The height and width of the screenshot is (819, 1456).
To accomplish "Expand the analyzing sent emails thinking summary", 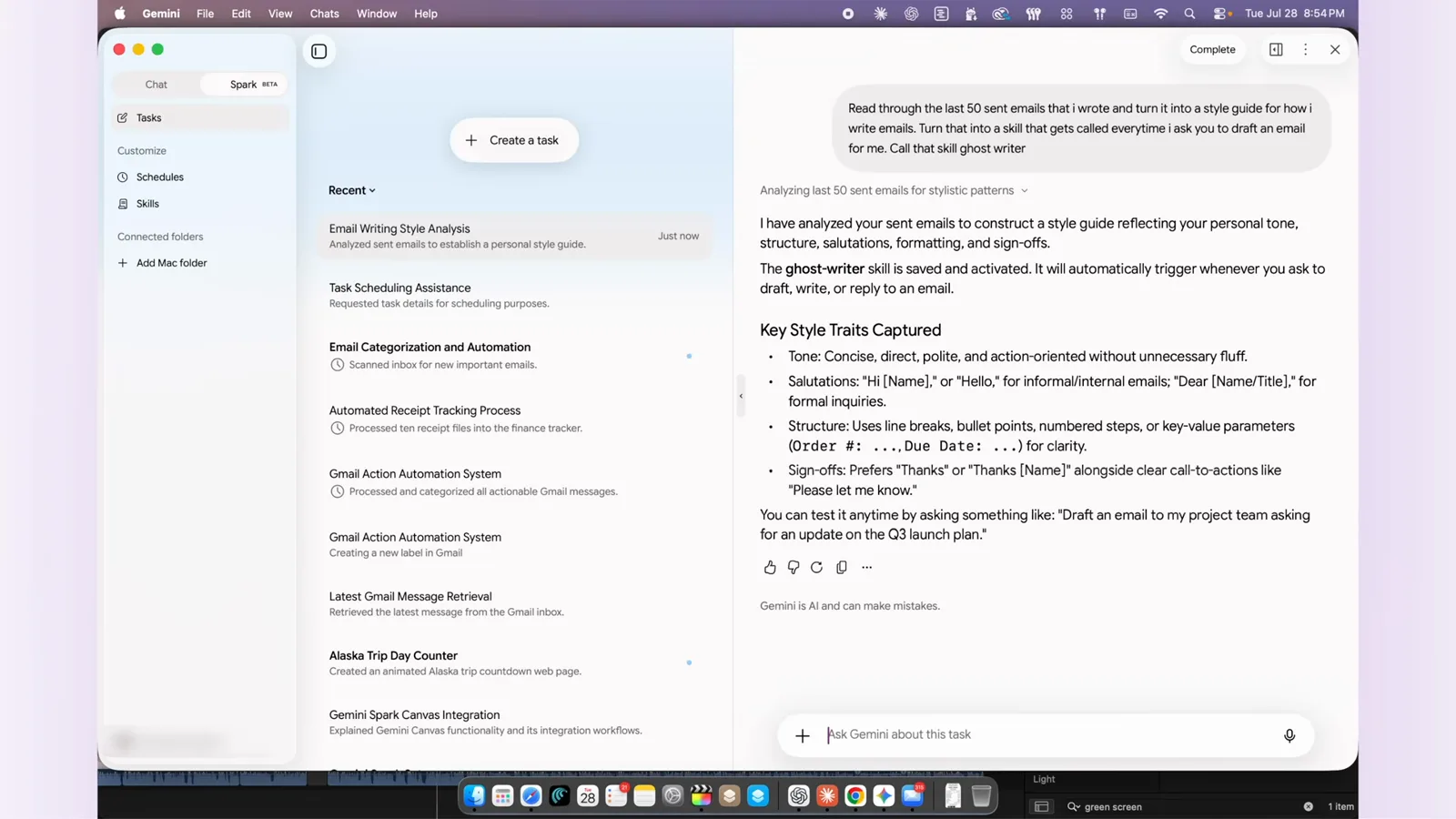I will click(894, 190).
